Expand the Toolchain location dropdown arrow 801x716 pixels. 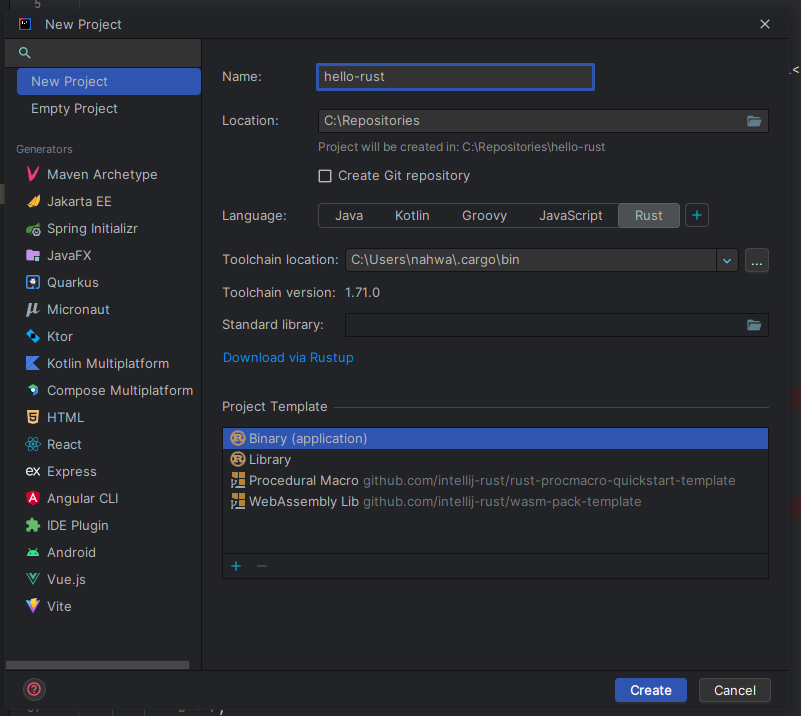coord(727,260)
